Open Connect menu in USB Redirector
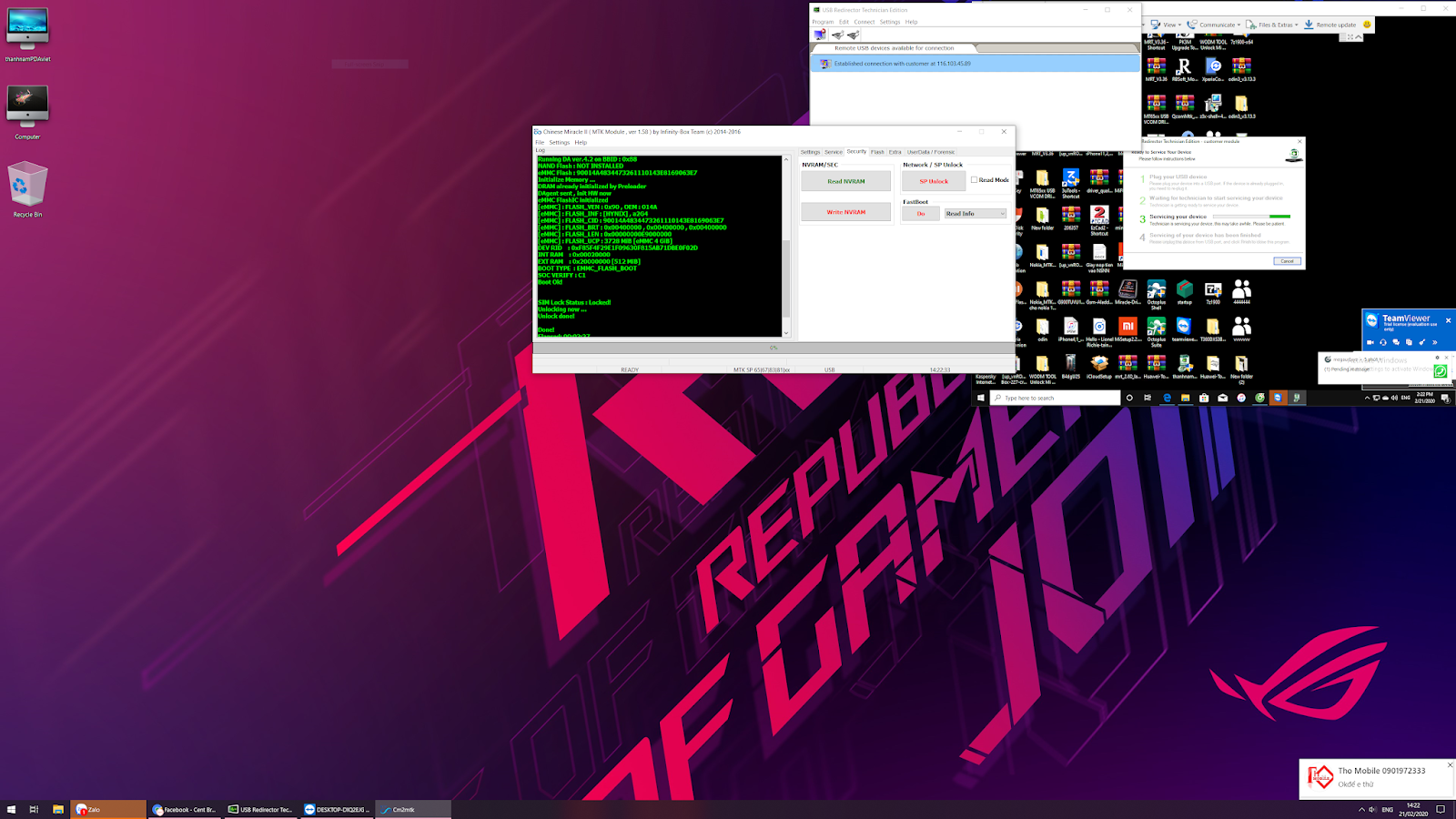This screenshot has height=819, width=1456. pyautogui.click(x=864, y=22)
